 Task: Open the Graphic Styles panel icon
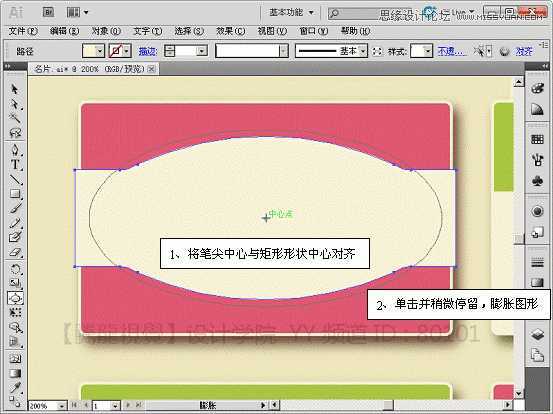(x=537, y=232)
